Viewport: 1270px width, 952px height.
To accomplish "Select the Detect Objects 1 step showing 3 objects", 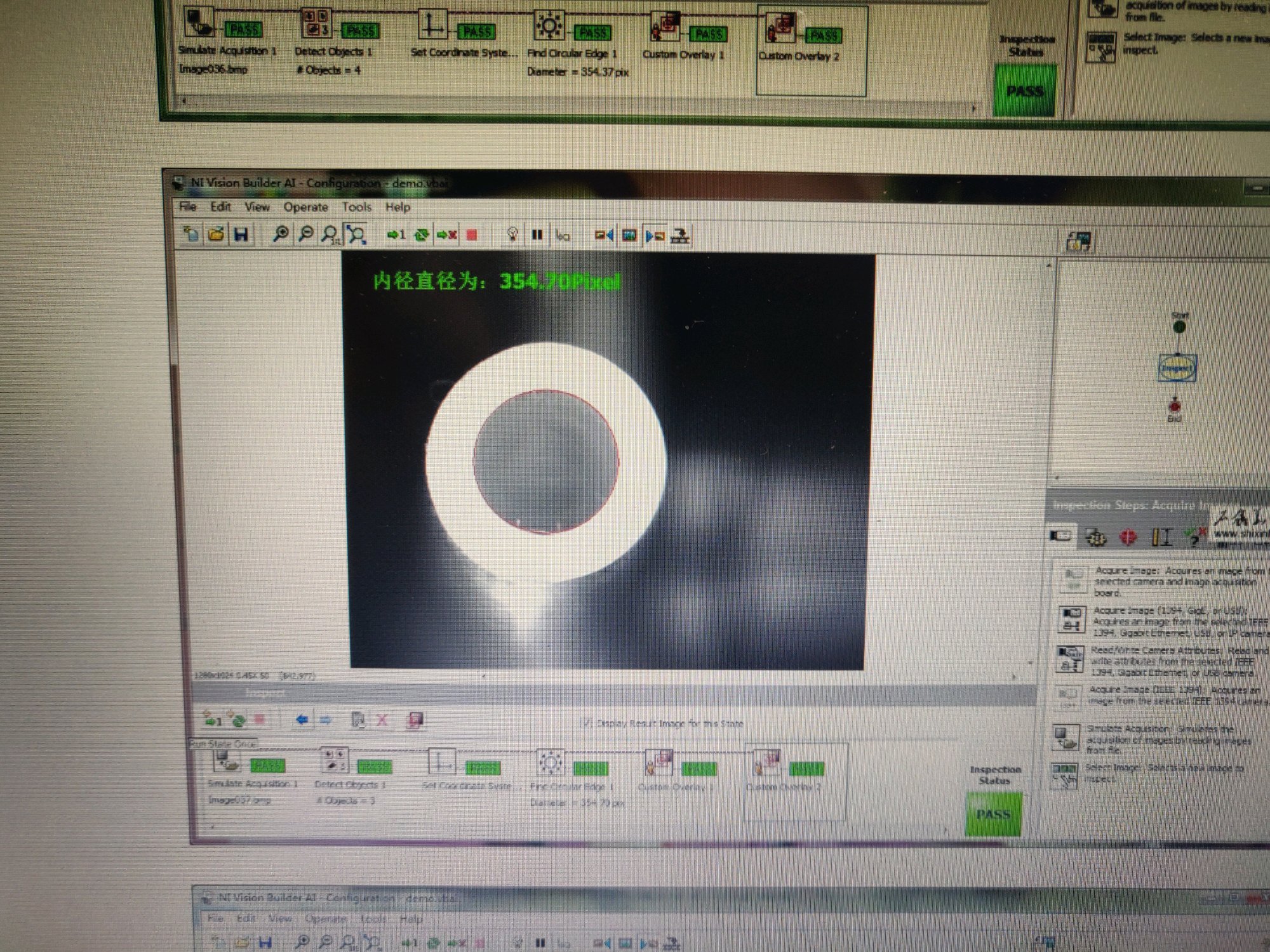I will click(335, 761).
